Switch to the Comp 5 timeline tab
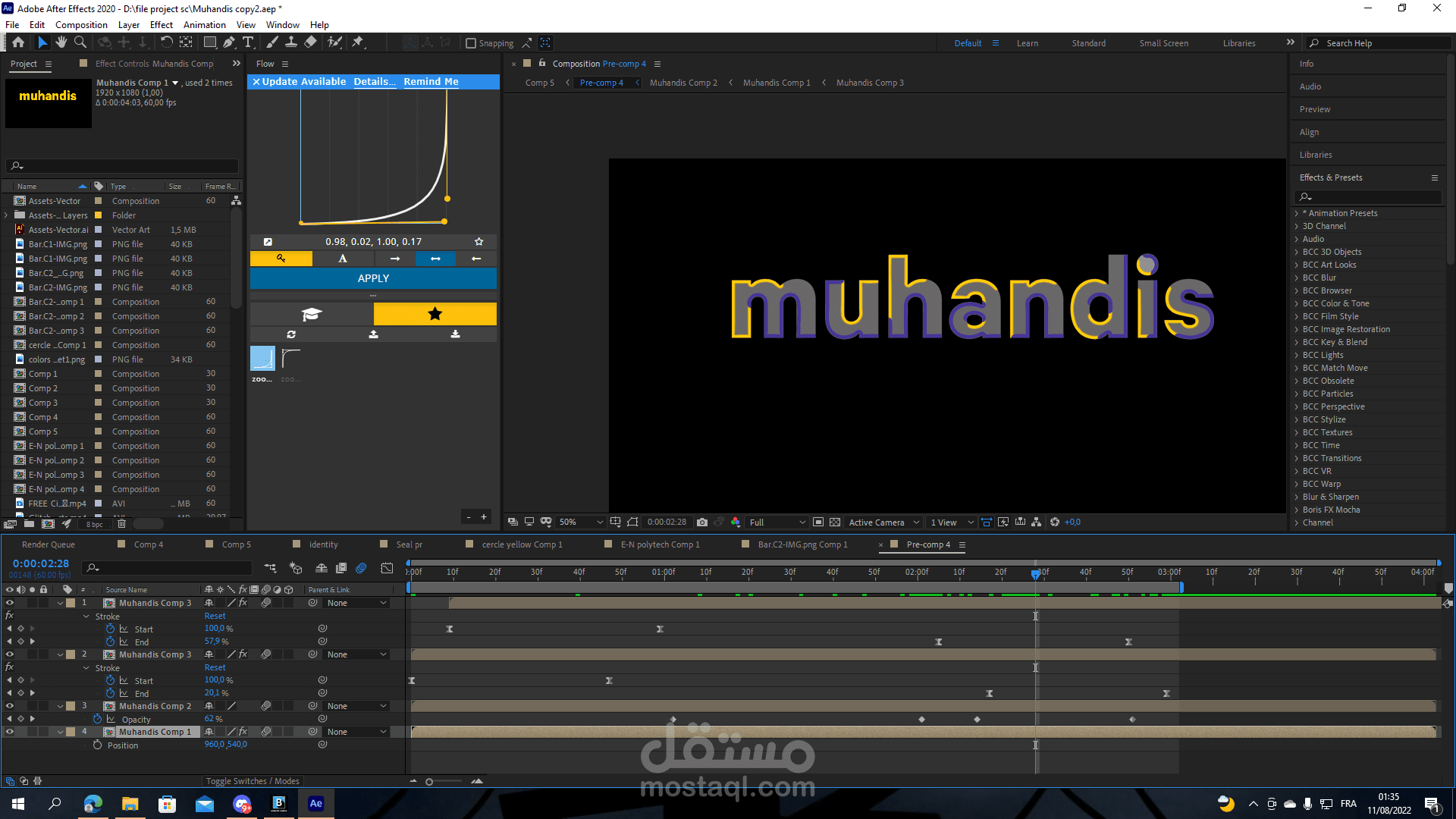Screen dimensions: 1456x819 pos(236,544)
